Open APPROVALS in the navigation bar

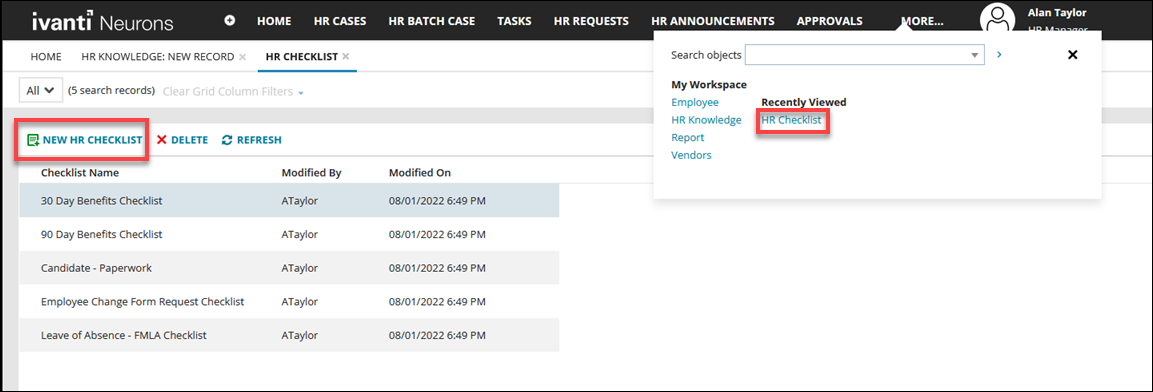829,21
